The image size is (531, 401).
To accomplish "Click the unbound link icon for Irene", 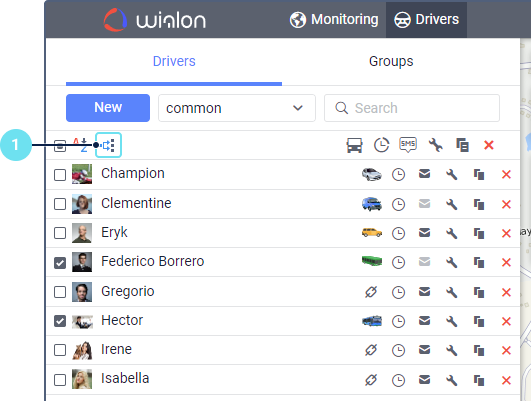I will pyautogui.click(x=371, y=350).
